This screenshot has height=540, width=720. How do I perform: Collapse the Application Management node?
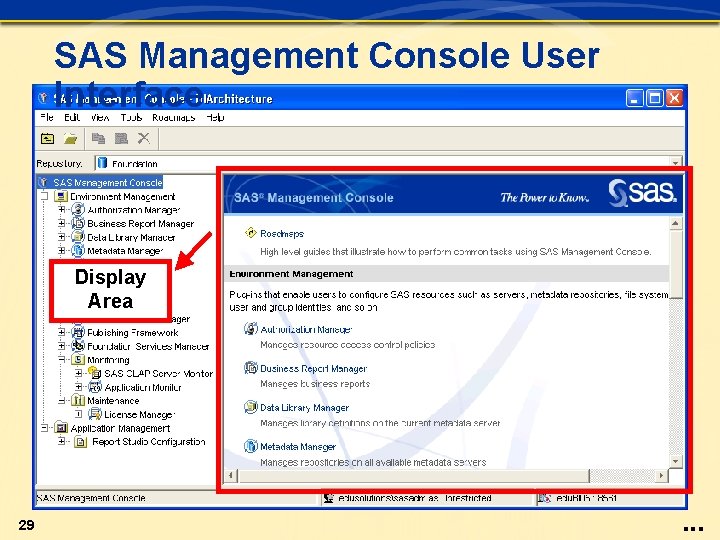[45, 428]
